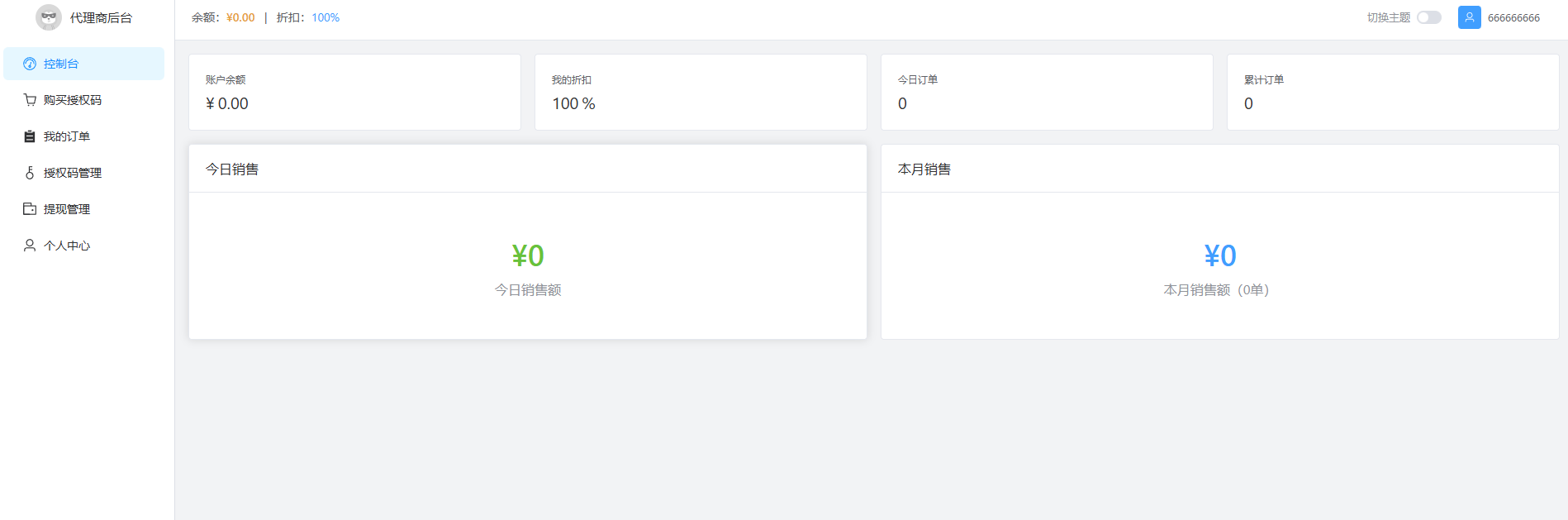
Task: Click the 累计订单 counter card
Action: pyautogui.click(x=1392, y=92)
